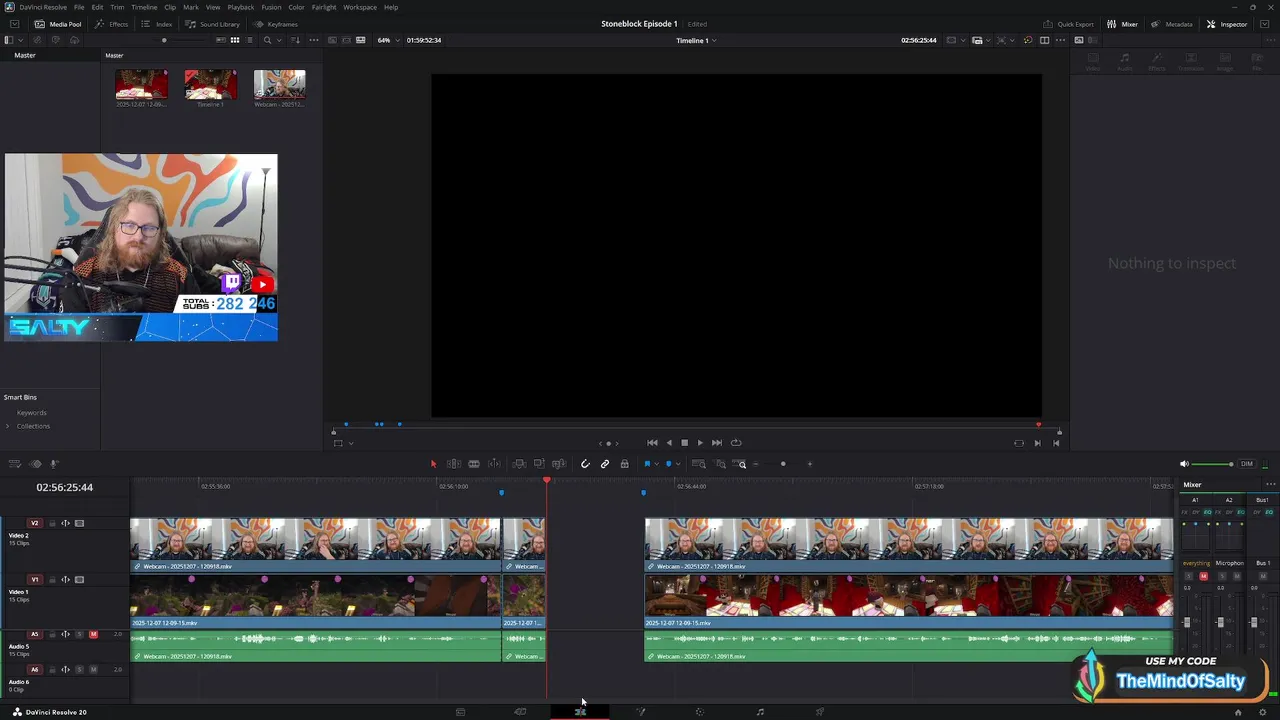Image resolution: width=1280 pixels, height=720 pixels.
Task: Click the Replace clip tool
Action: pos(558,464)
